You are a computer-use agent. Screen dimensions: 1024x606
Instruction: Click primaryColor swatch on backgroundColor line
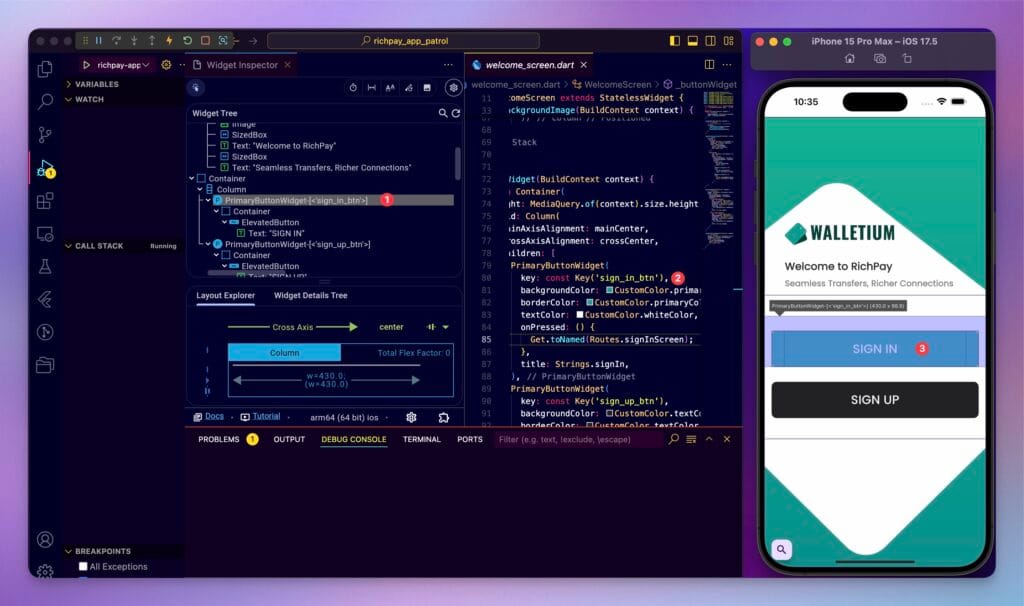click(x=609, y=290)
